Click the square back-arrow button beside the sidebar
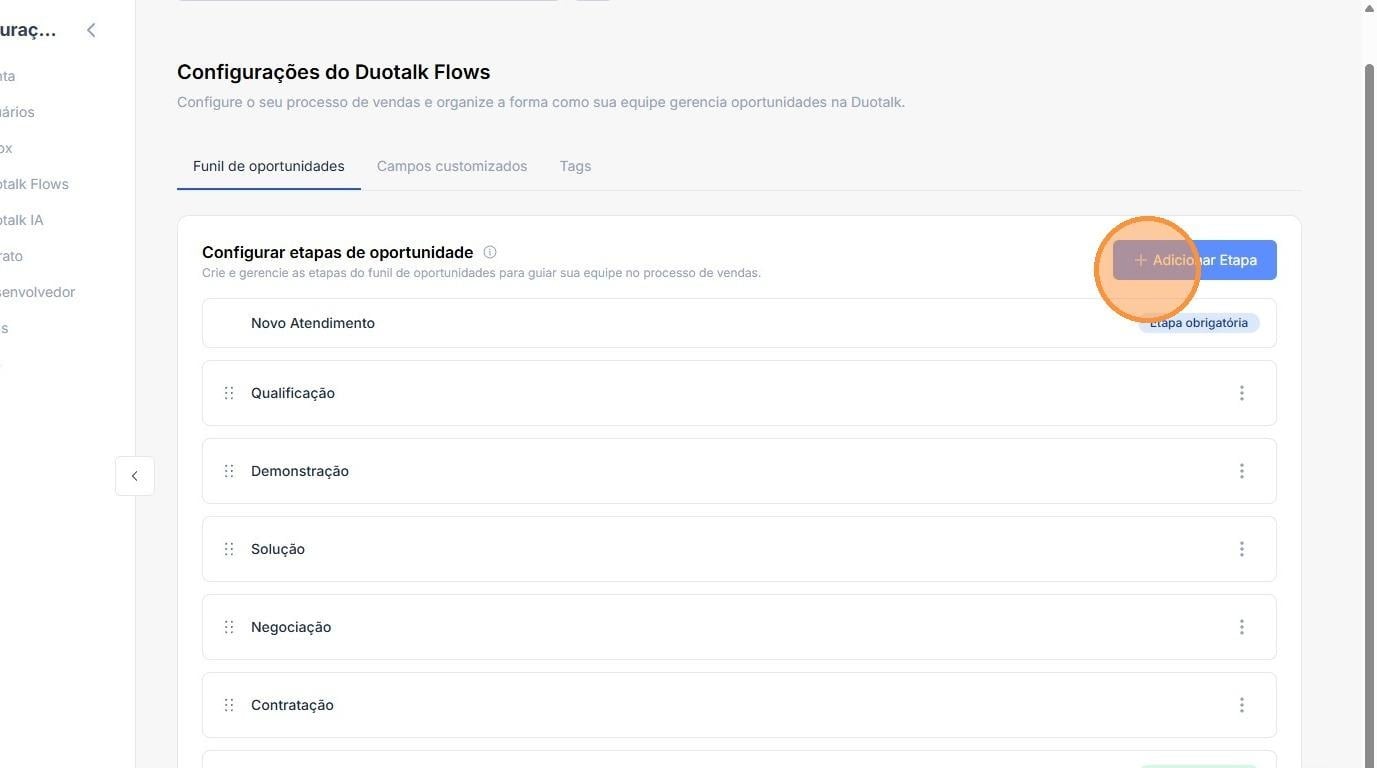 (x=135, y=476)
